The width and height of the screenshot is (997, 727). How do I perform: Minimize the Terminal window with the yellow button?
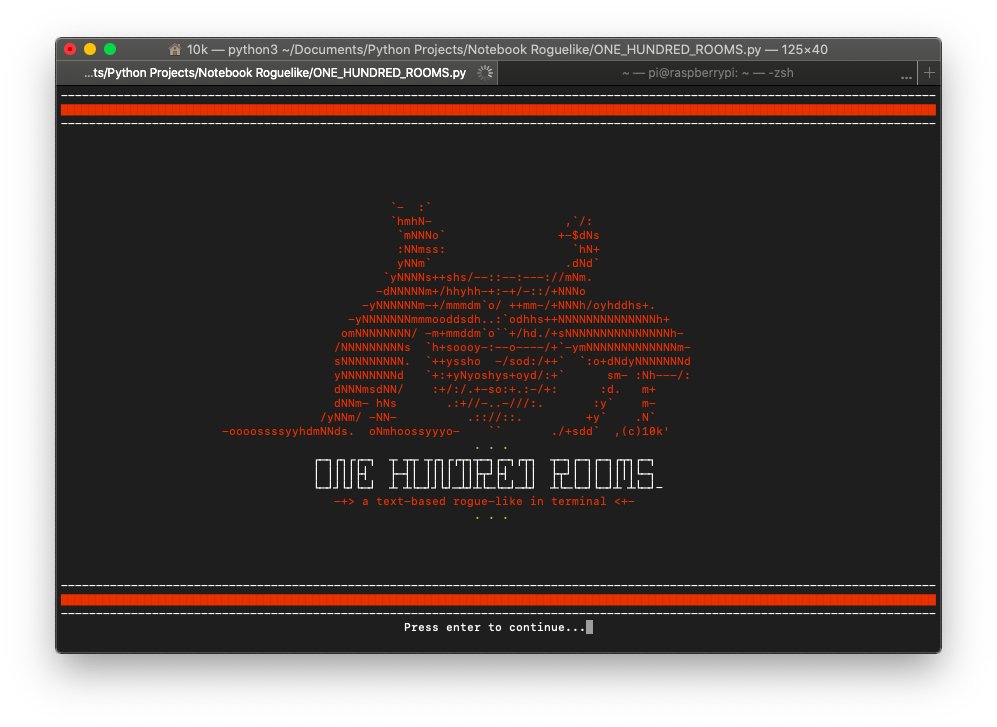90,49
